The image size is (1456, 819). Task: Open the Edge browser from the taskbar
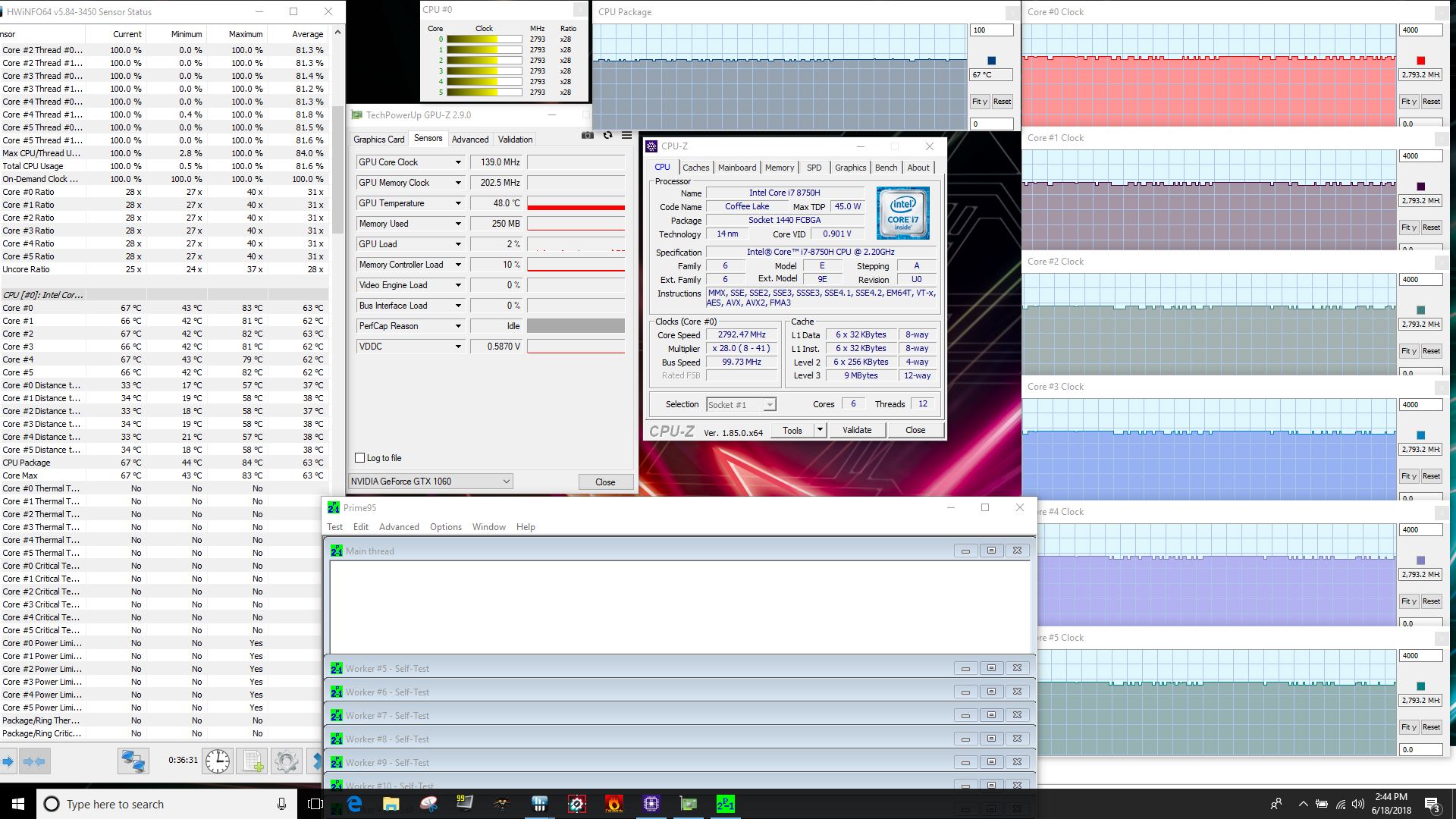coord(354,804)
